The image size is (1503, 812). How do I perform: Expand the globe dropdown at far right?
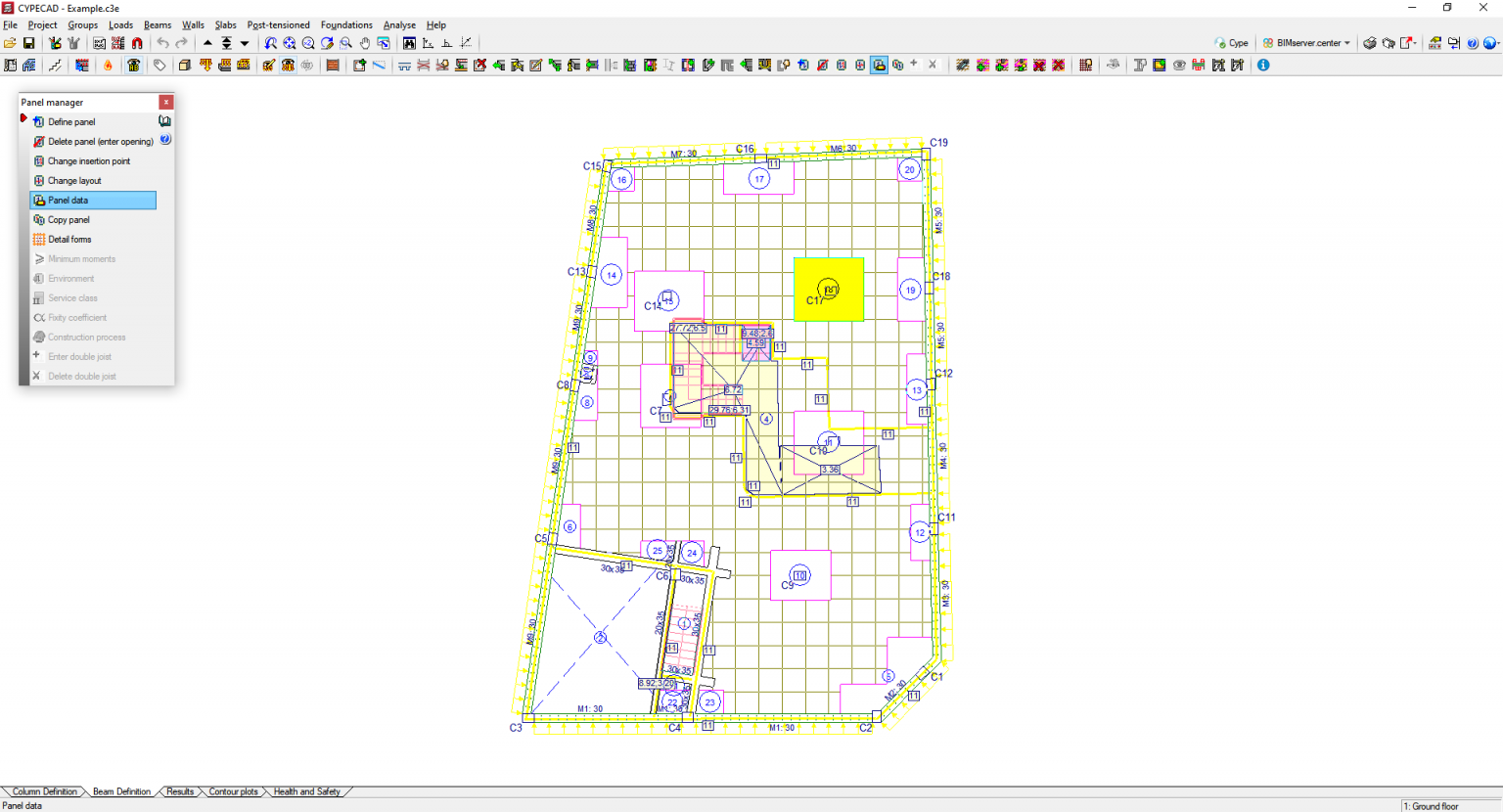coord(1497,43)
